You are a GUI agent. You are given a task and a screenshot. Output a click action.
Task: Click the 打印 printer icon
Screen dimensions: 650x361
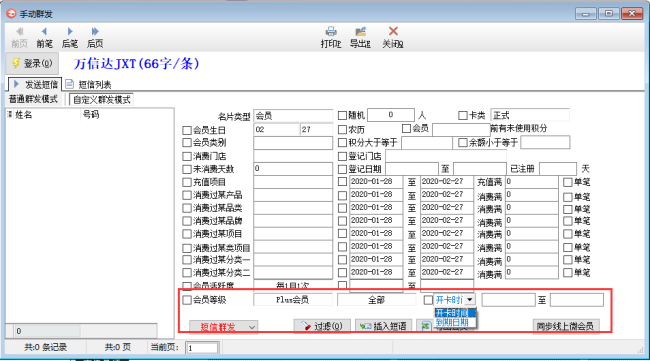coord(331,31)
